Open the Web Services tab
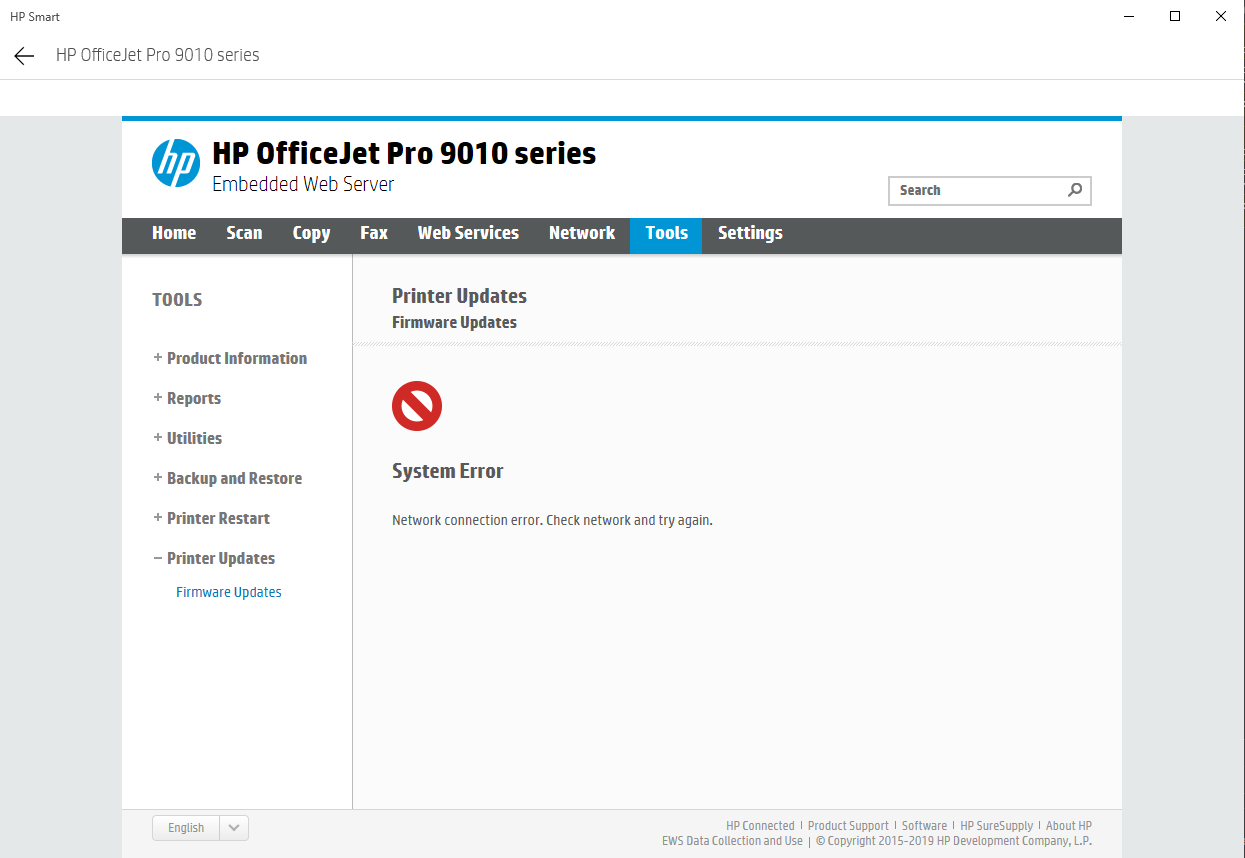Viewport: 1245px width, 858px height. 468,233
